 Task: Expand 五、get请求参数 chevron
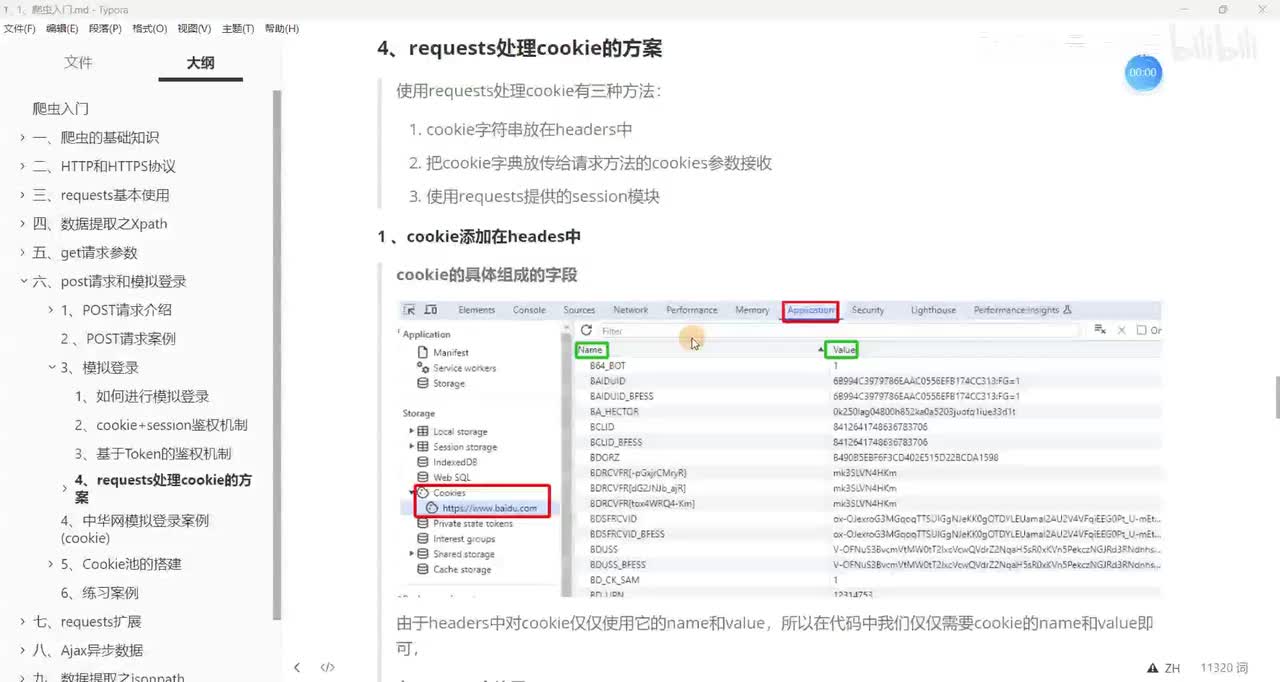coord(23,253)
